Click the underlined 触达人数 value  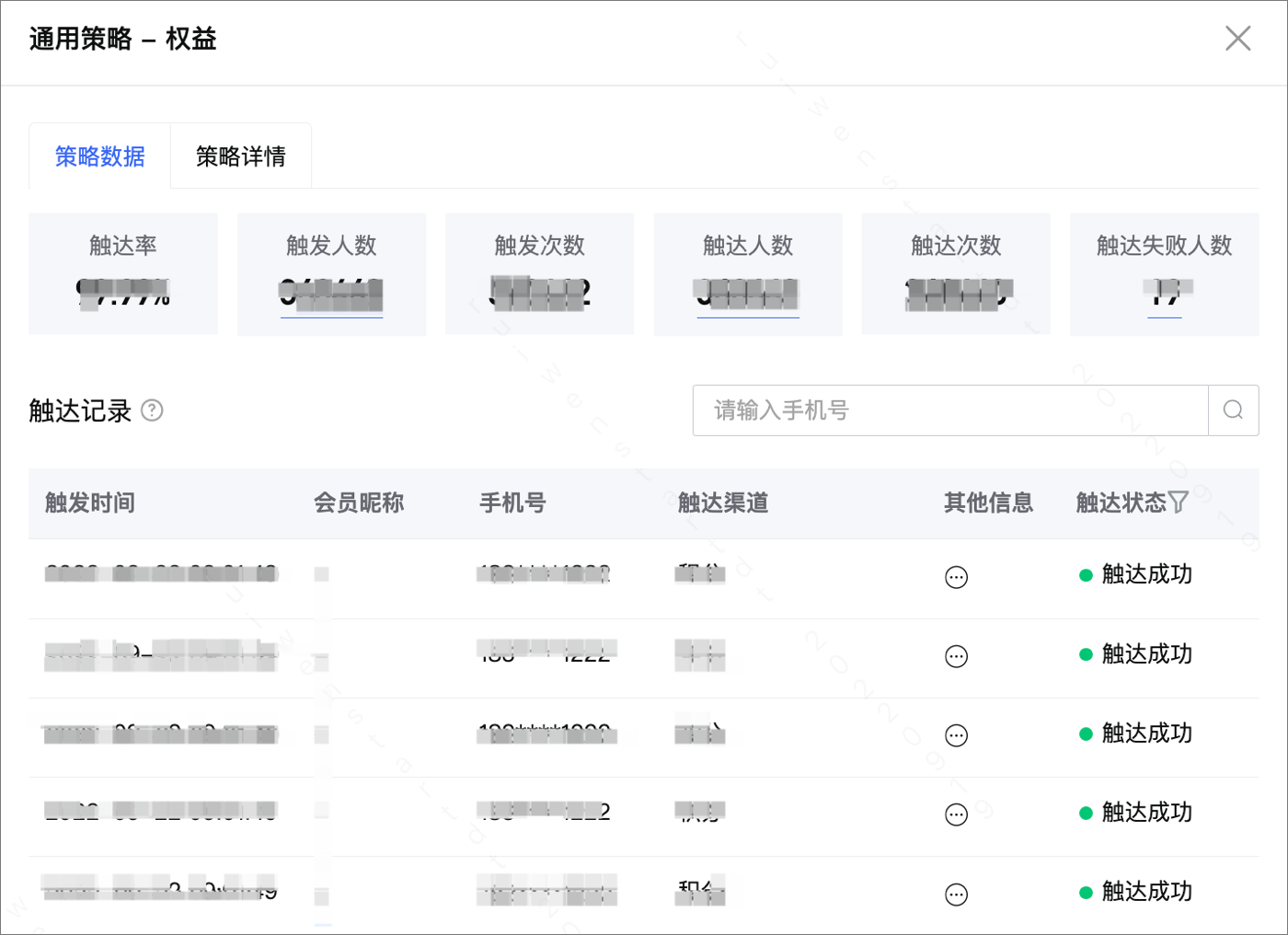click(748, 295)
